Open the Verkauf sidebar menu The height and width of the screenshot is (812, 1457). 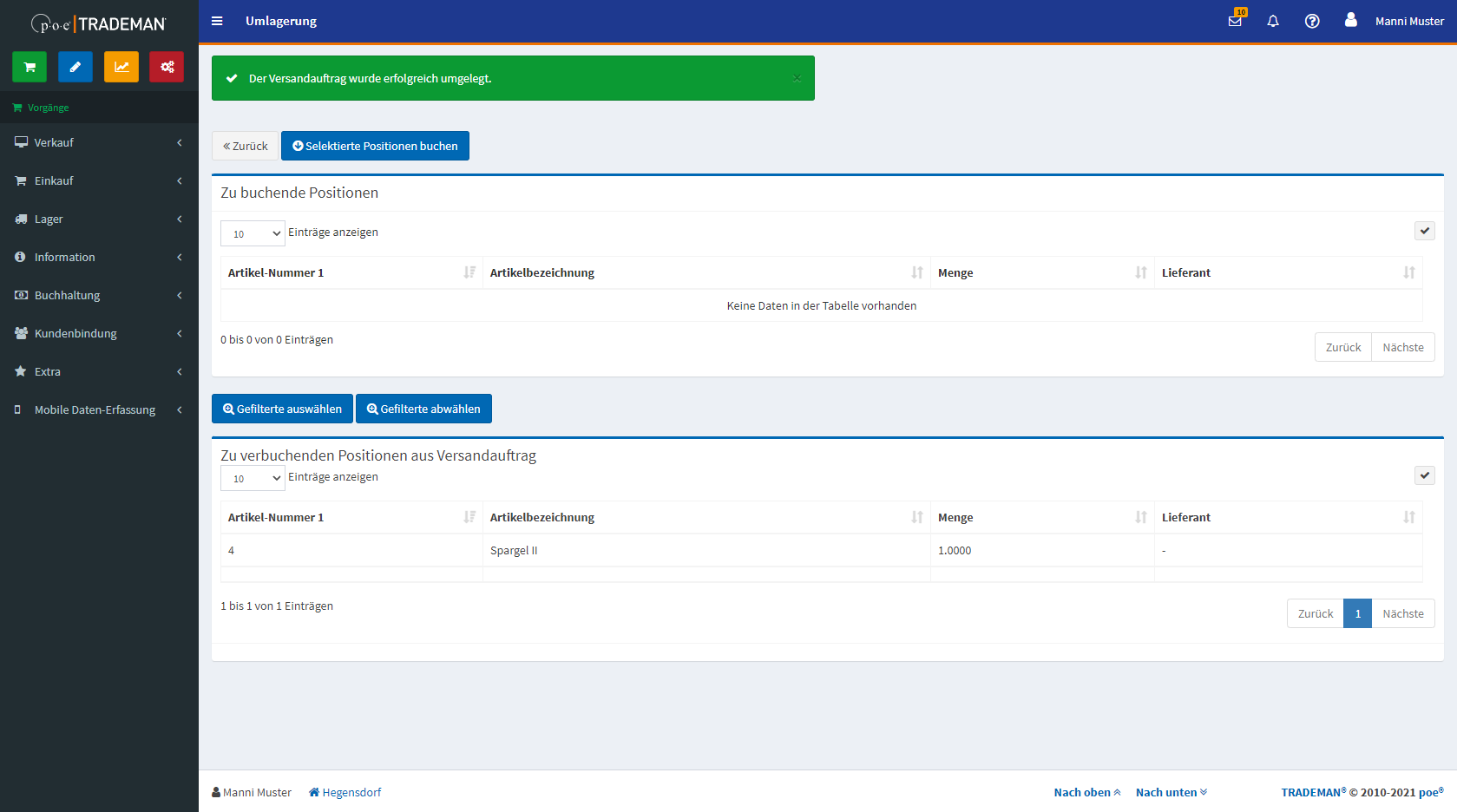click(99, 142)
